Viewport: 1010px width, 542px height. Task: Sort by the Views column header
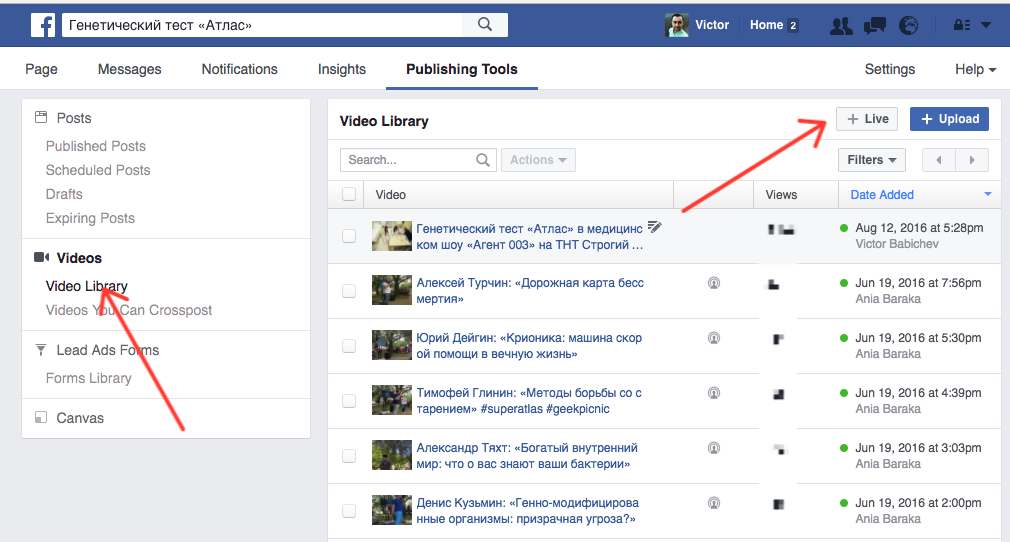pos(781,194)
